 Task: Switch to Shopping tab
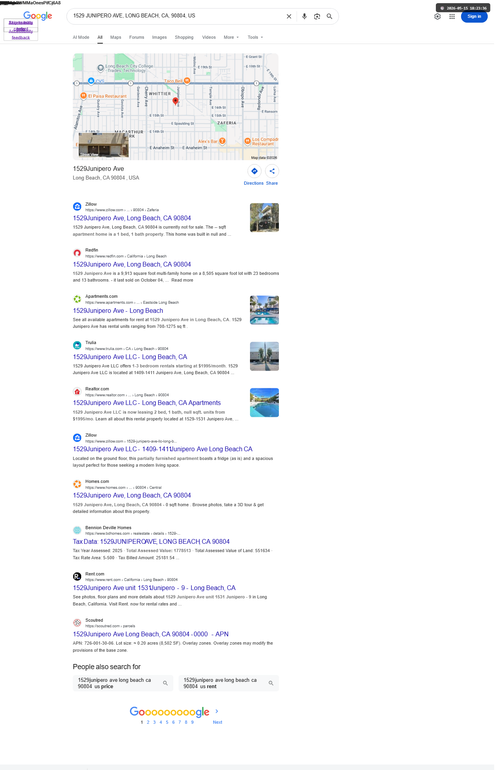[x=184, y=37]
